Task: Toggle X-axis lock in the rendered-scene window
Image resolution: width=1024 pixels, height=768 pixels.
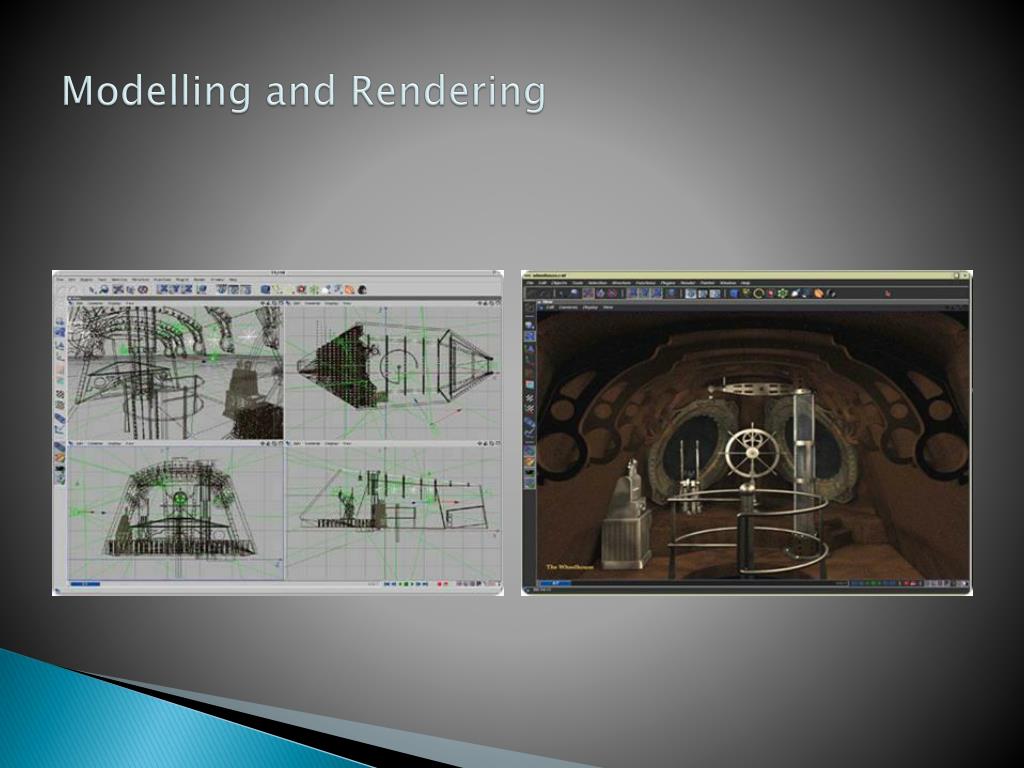Action: pos(632,294)
